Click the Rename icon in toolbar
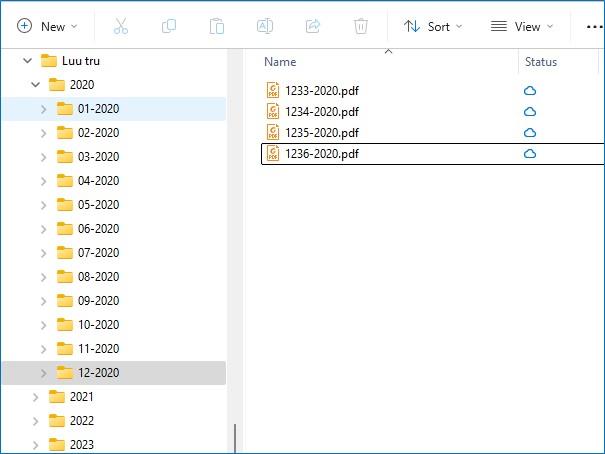The height and width of the screenshot is (454, 605). pos(265,26)
